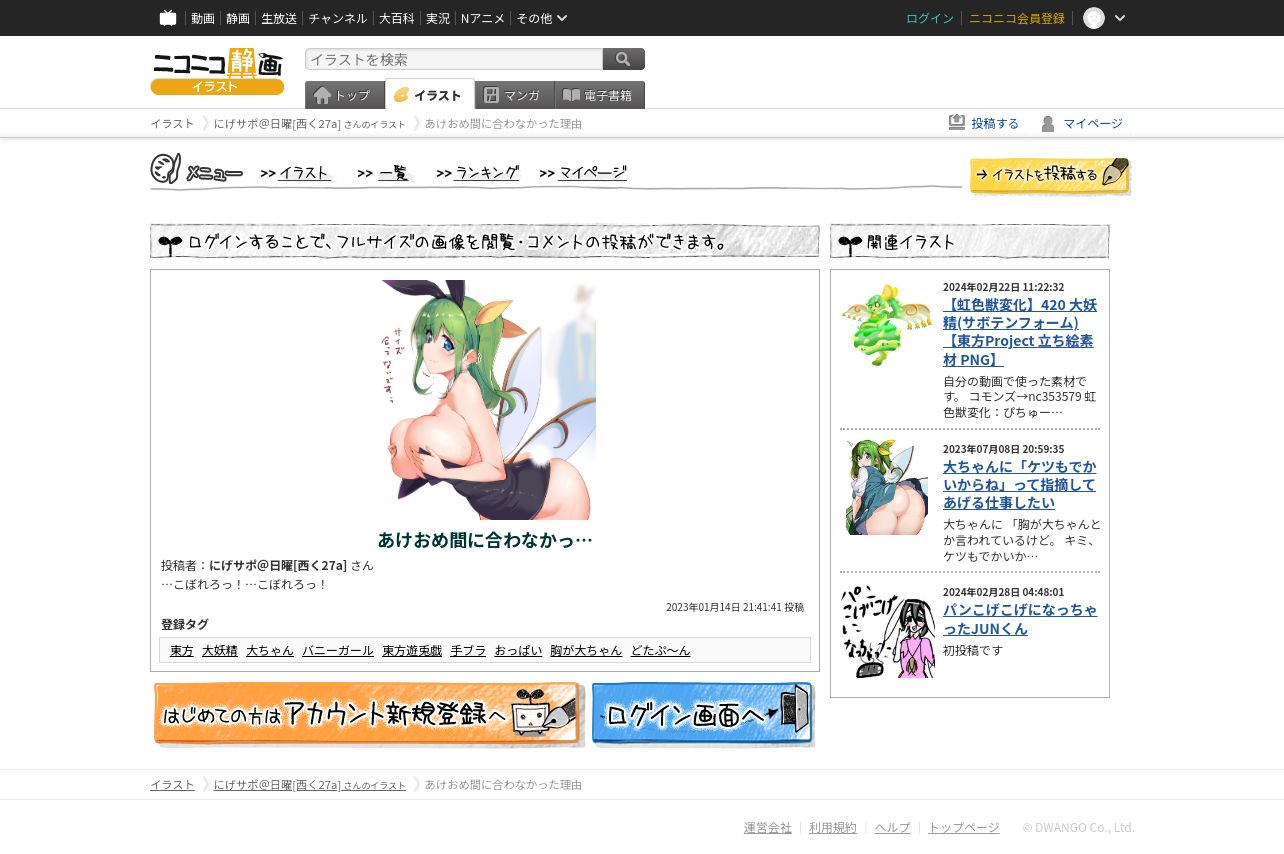Screen dimensions: 1284x854
Task: Open the ヘルプ footer link
Action: (892, 827)
